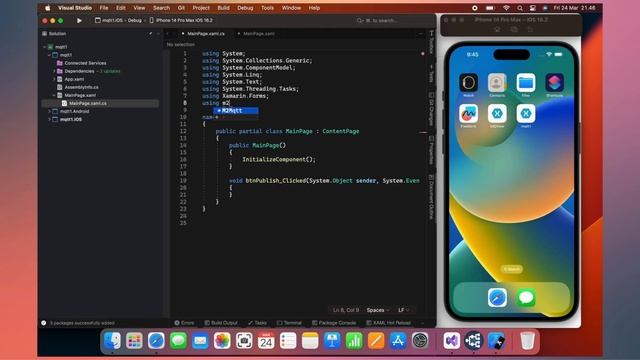Open the Toolbox side panel
Image resolution: width=640 pixels, height=360 pixels.
(431, 41)
